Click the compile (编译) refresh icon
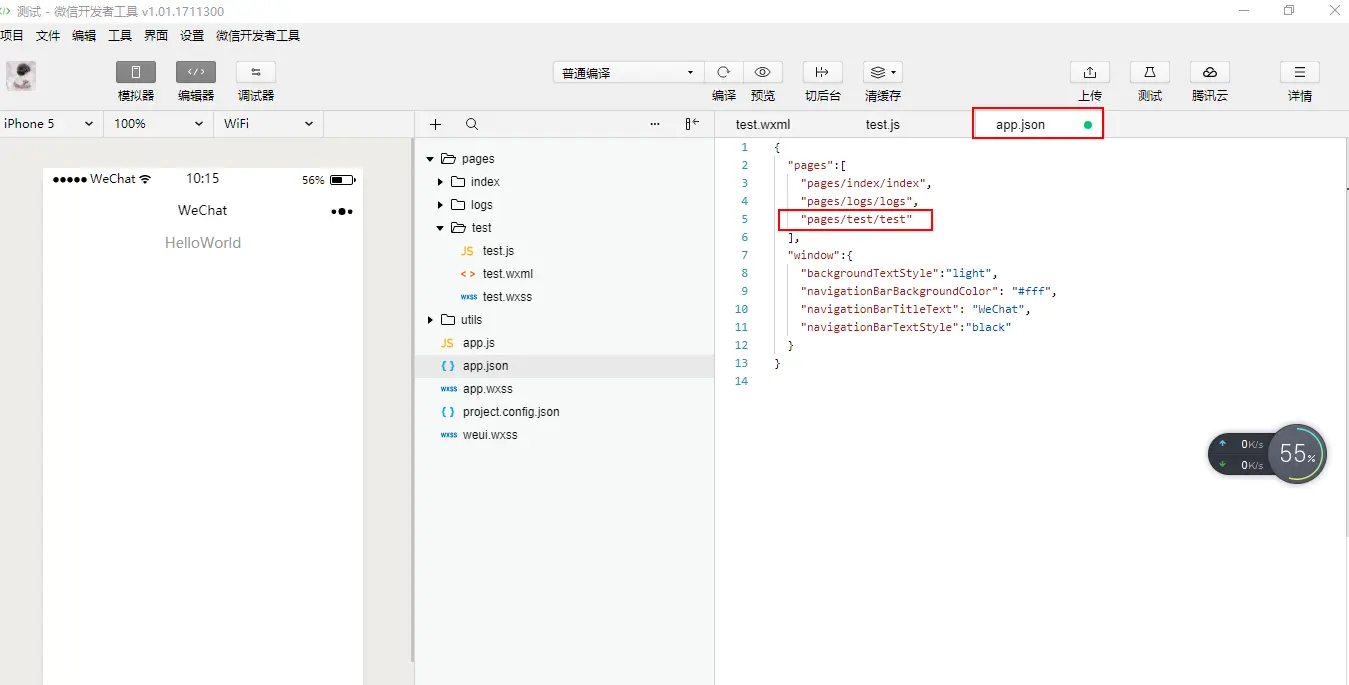 pos(724,72)
